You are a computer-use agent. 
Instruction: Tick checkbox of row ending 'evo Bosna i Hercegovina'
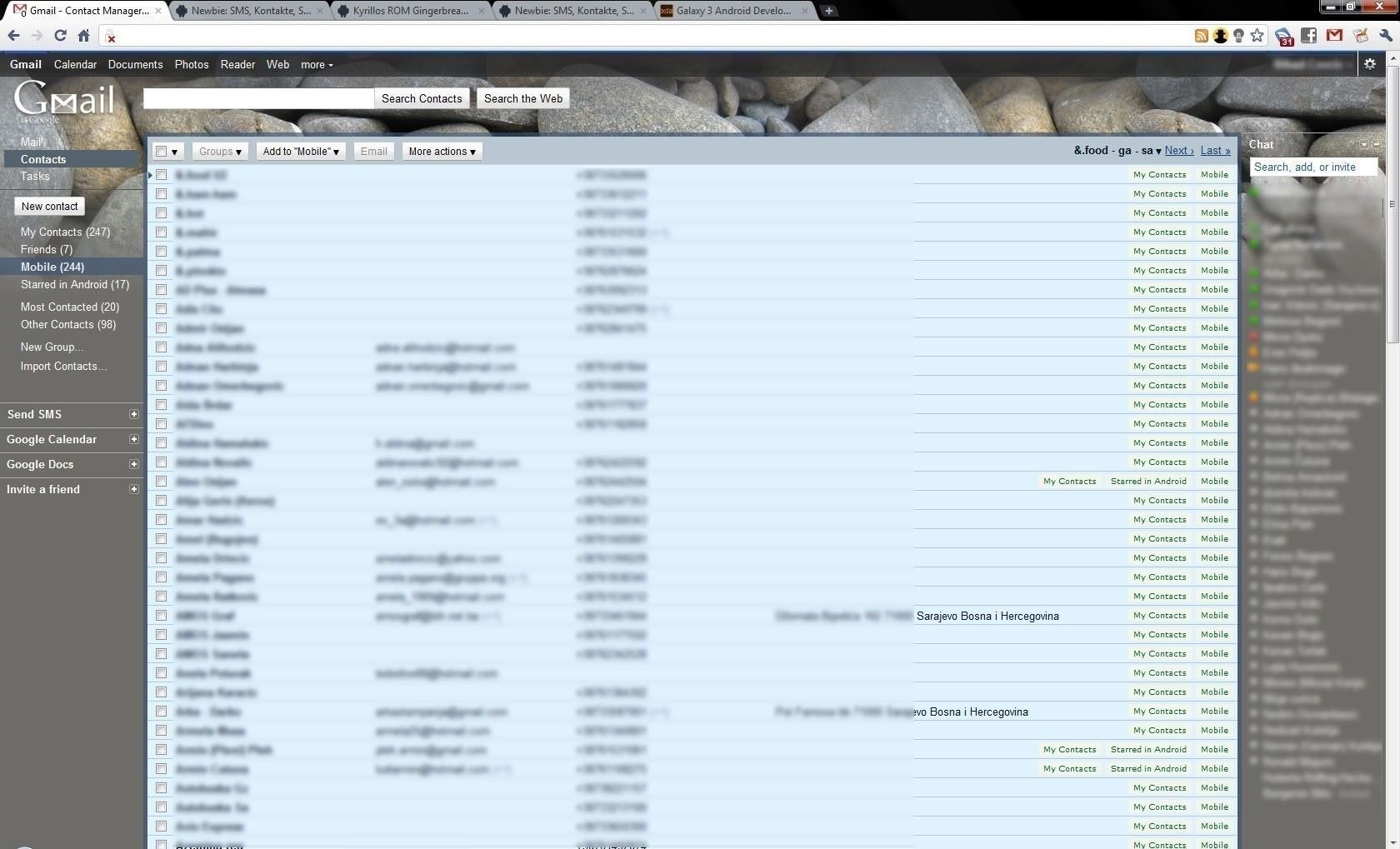pos(161,712)
